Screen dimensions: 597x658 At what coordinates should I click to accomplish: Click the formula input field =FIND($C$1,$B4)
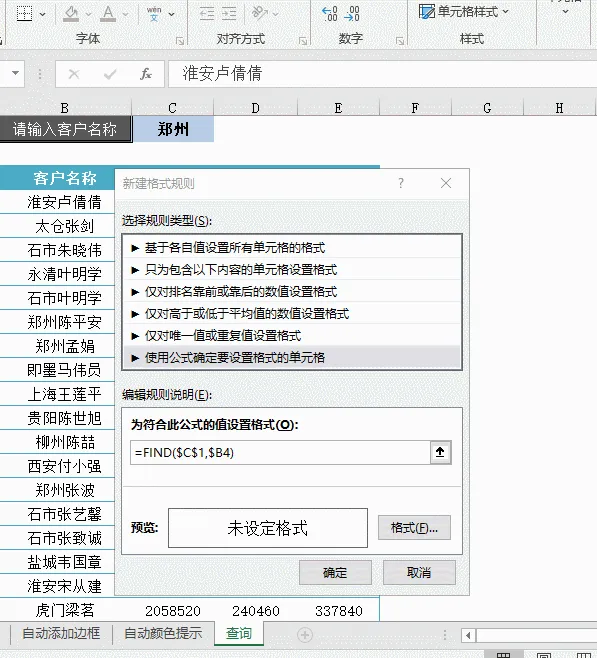point(280,452)
